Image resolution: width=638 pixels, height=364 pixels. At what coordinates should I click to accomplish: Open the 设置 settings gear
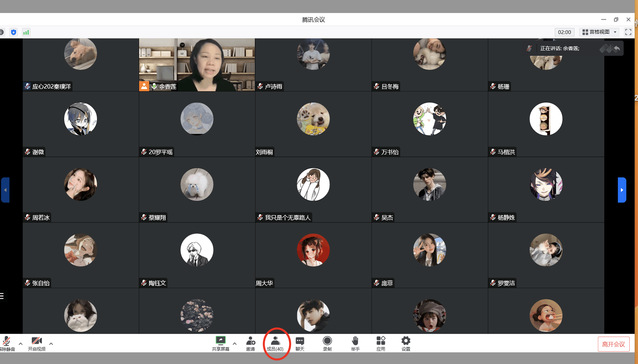pyautogui.click(x=406, y=341)
